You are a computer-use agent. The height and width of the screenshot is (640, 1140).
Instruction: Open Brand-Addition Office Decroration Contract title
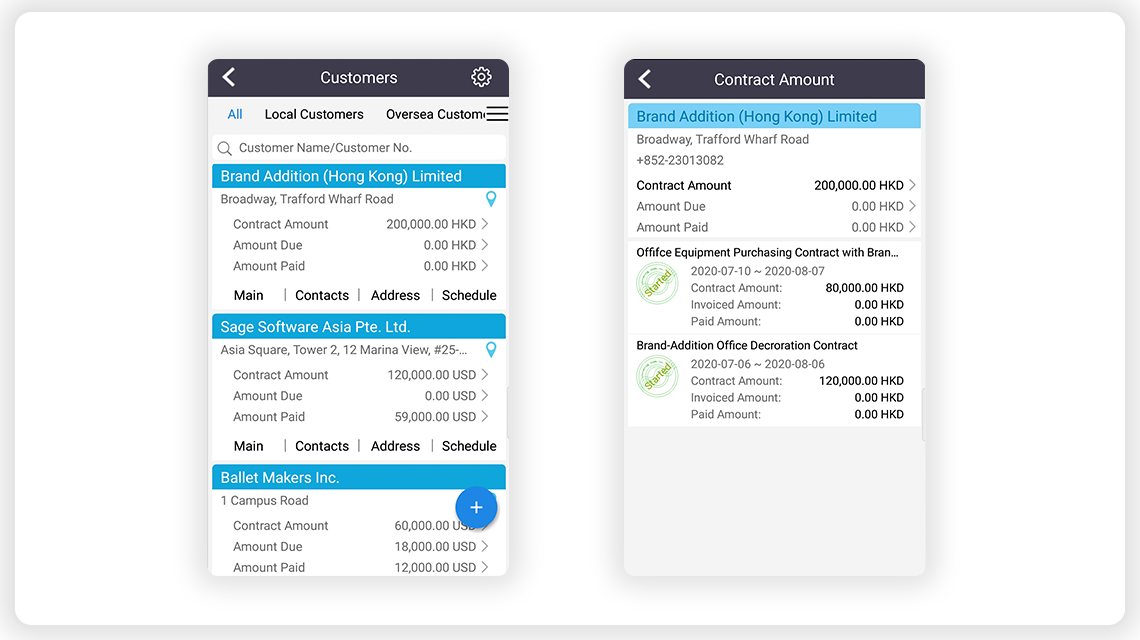coord(747,345)
